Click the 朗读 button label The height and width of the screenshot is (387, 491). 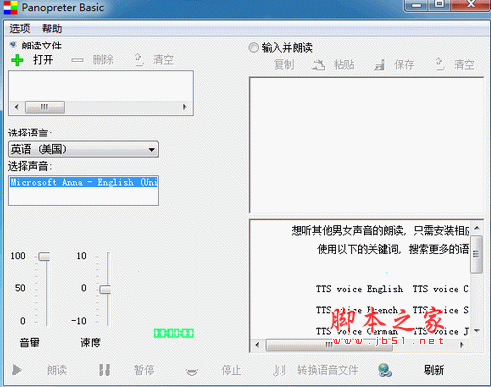point(57,370)
